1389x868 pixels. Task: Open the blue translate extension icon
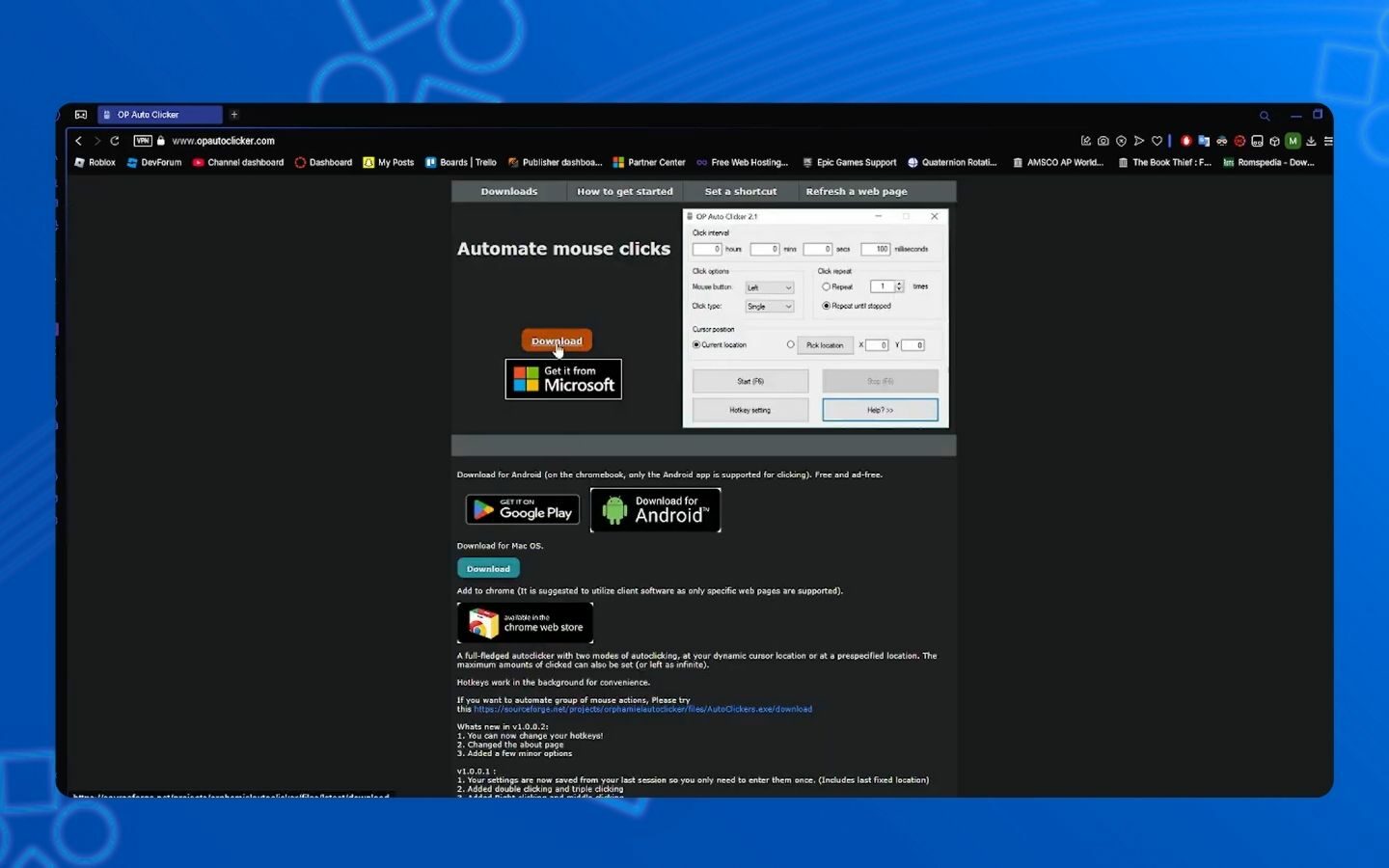(1204, 141)
